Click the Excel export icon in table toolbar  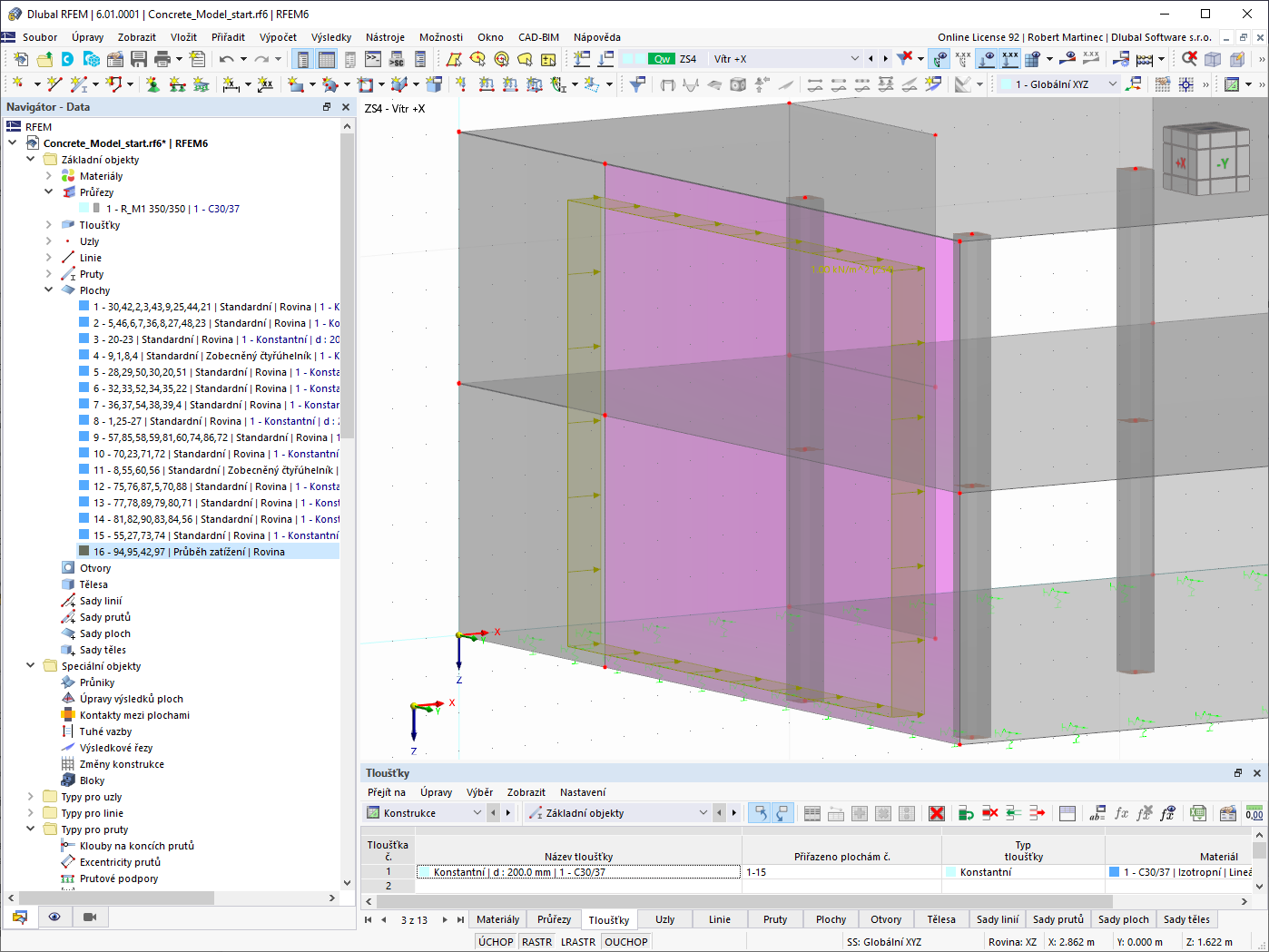coord(1198,813)
